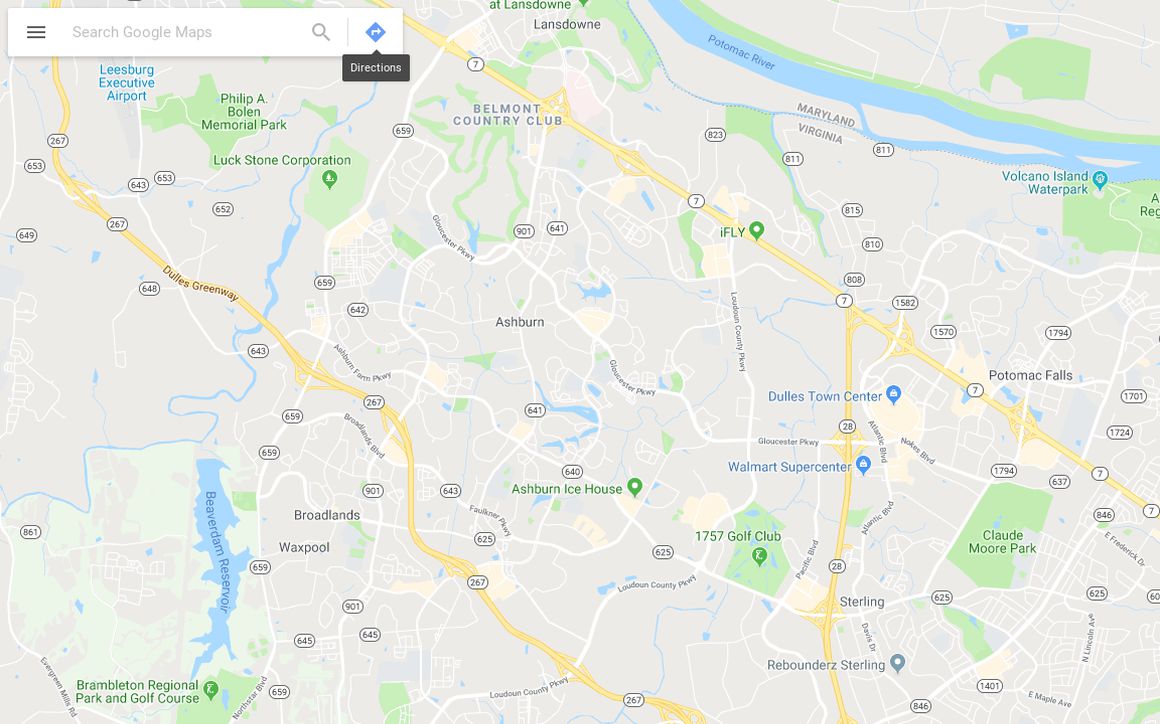Click the search magnifier icon
The width and height of the screenshot is (1160, 724).
320,32
